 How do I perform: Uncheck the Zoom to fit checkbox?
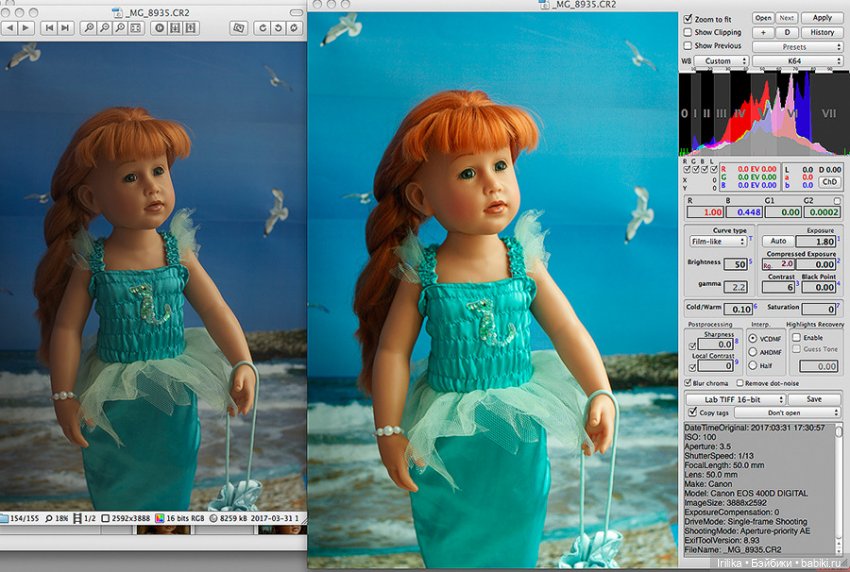(687, 19)
